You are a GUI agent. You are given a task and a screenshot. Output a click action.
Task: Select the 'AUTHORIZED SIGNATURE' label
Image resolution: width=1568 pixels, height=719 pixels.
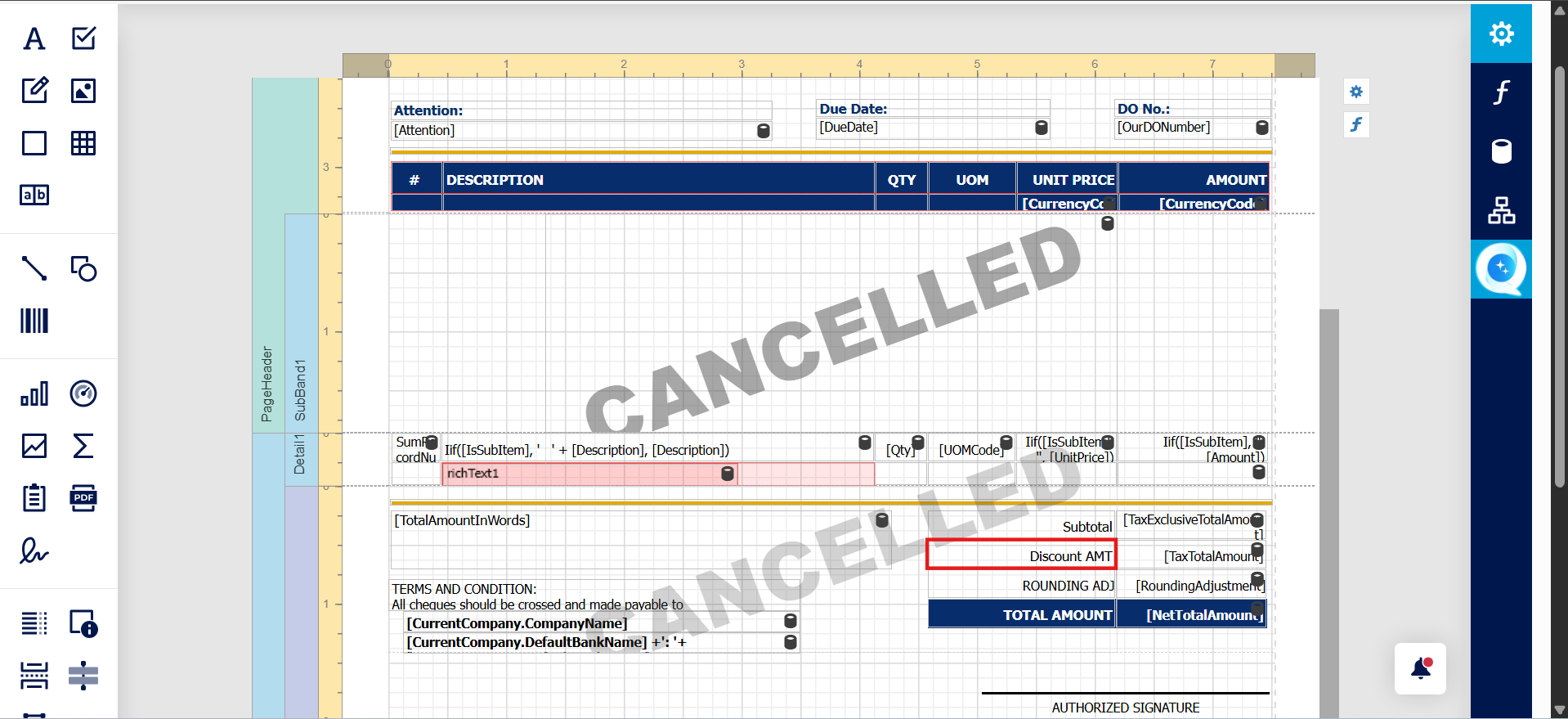click(x=1126, y=708)
